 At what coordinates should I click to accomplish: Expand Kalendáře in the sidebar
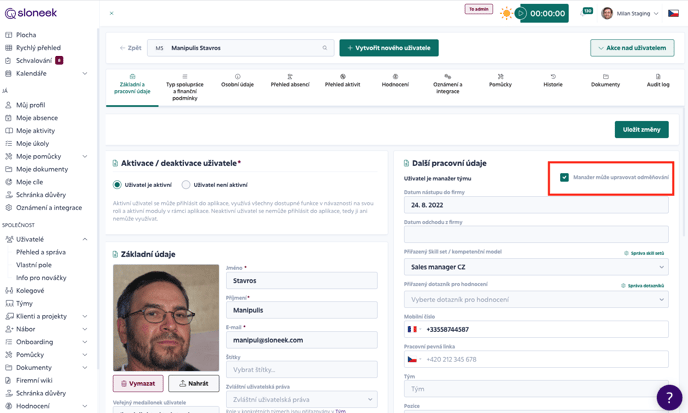click(x=85, y=73)
